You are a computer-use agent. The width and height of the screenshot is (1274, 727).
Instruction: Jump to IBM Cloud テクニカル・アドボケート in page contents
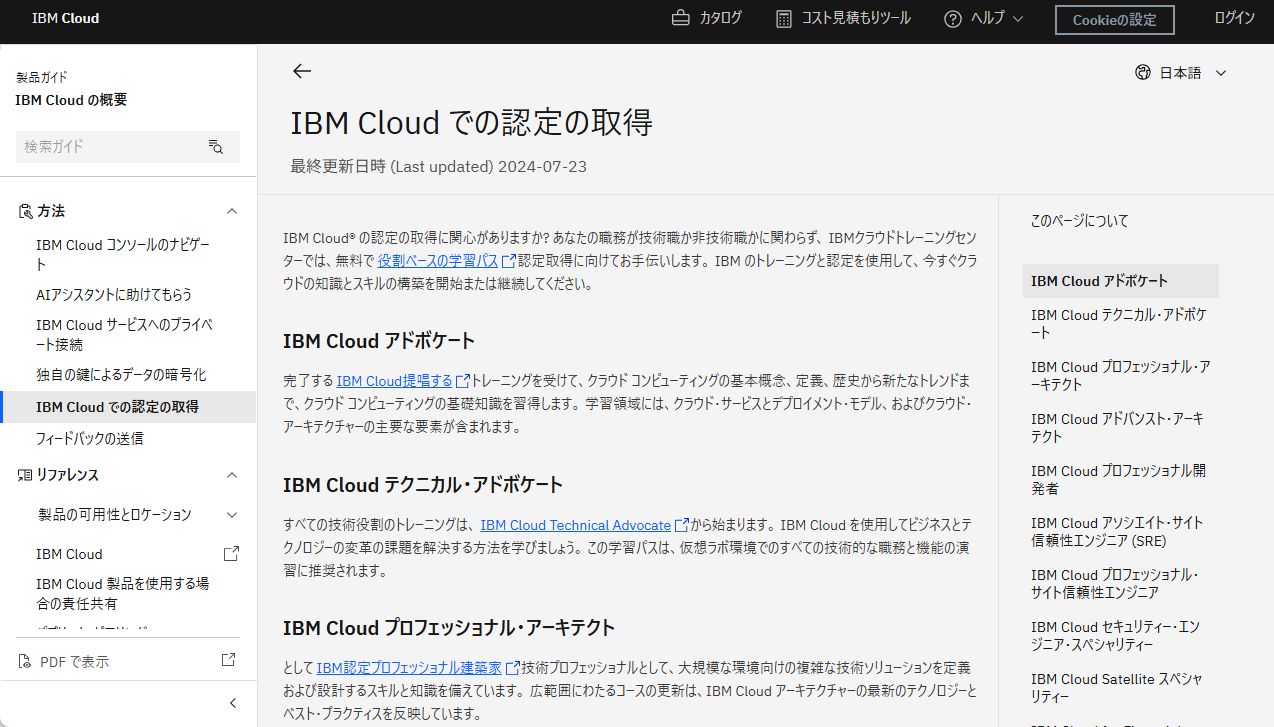(x=1121, y=324)
